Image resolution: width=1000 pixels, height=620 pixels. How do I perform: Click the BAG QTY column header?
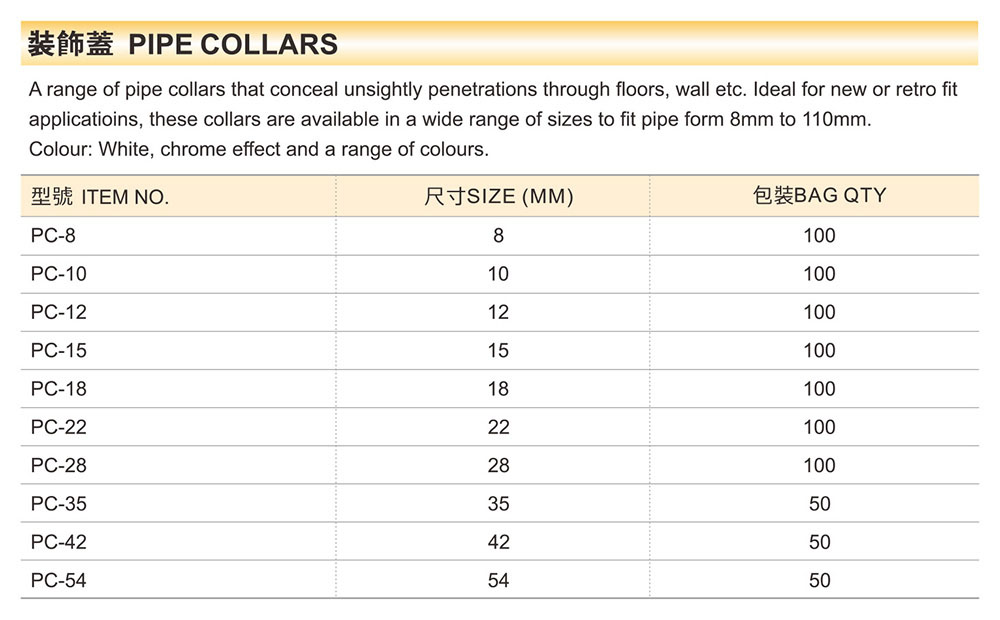pyautogui.click(x=819, y=196)
